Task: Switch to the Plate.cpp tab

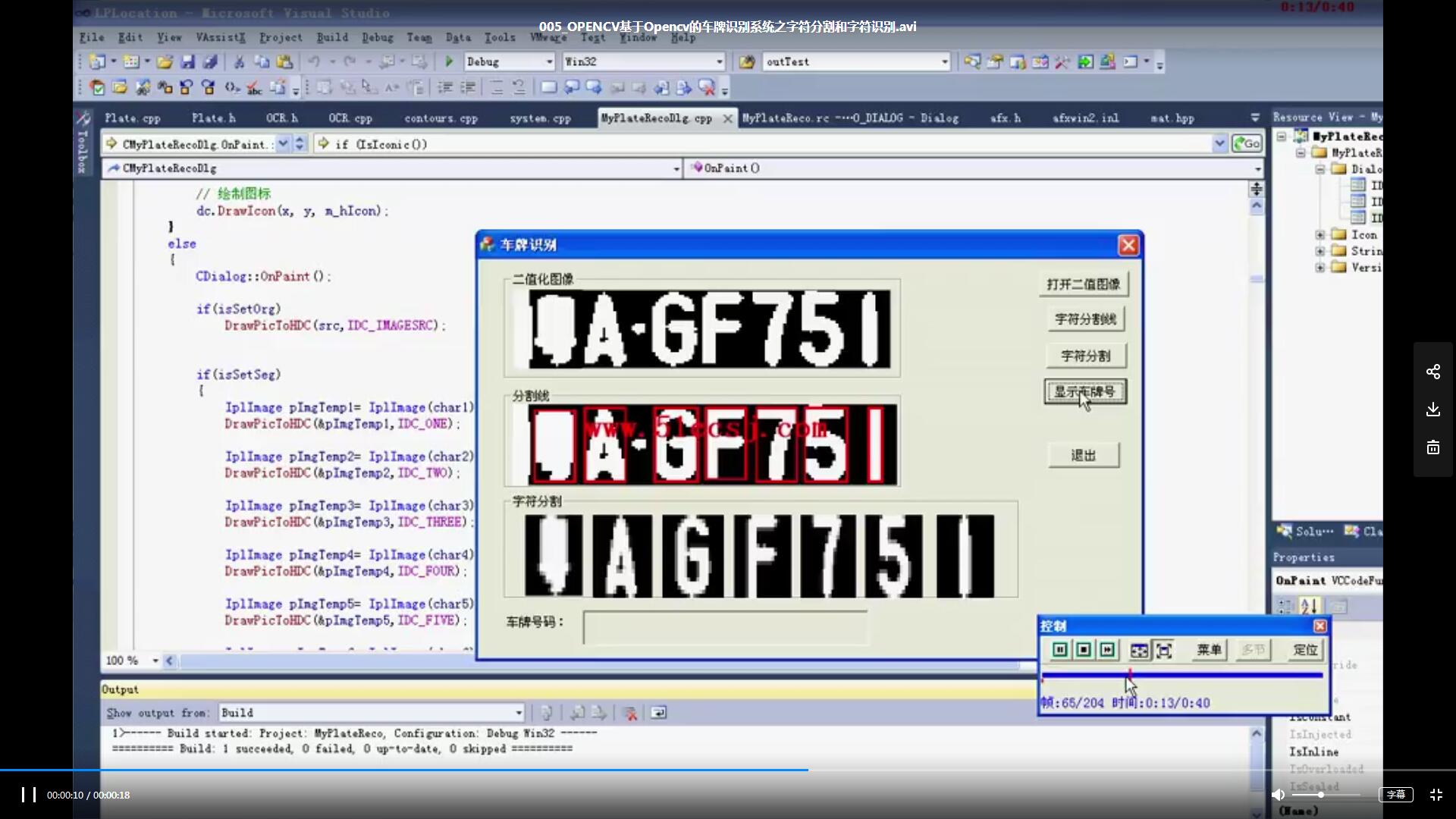Action: (x=133, y=118)
